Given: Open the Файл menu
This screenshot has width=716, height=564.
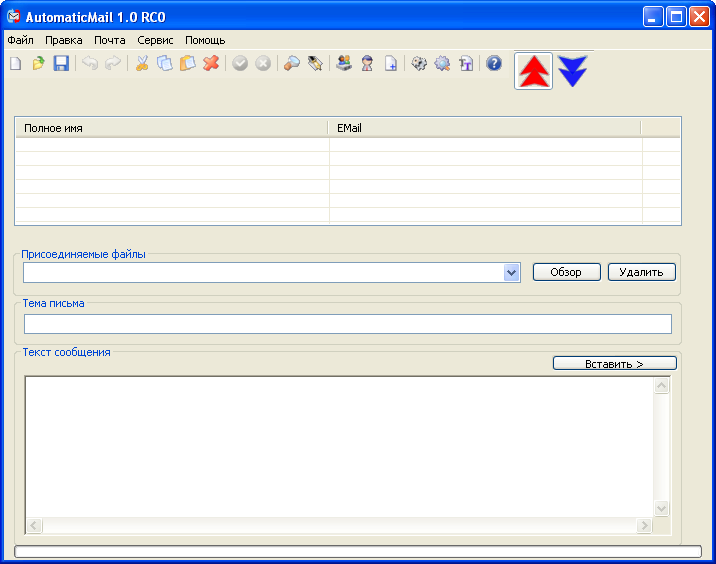Looking at the screenshot, I should pos(20,40).
